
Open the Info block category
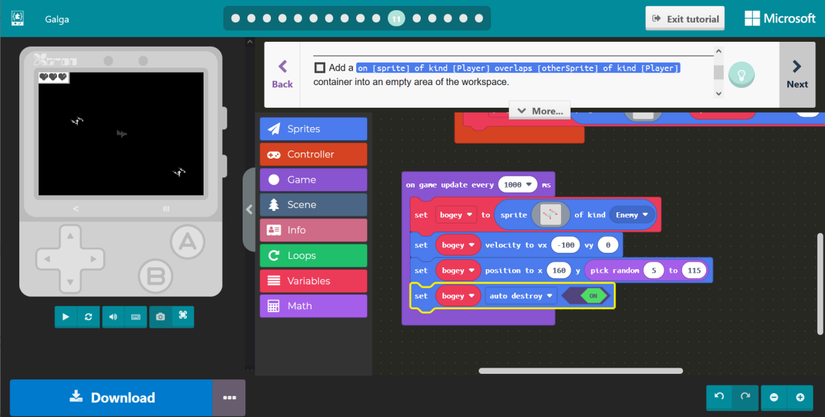[x=313, y=230]
